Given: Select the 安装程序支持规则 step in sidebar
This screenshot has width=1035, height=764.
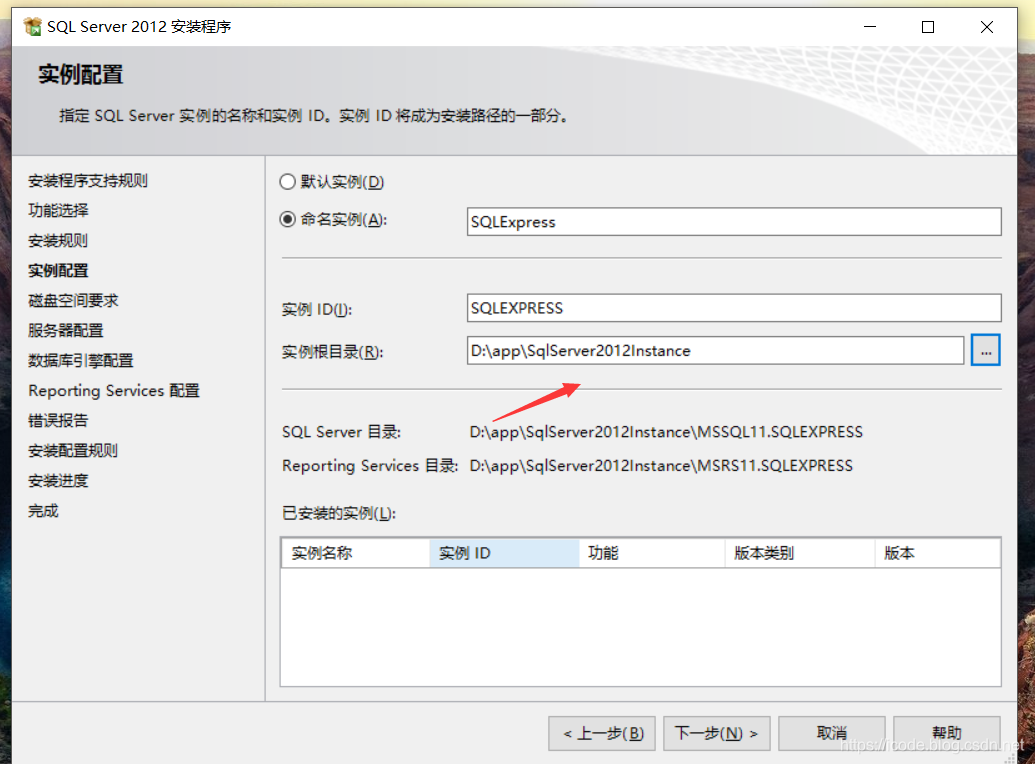Looking at the screenshot, I should tap(88, 180).
